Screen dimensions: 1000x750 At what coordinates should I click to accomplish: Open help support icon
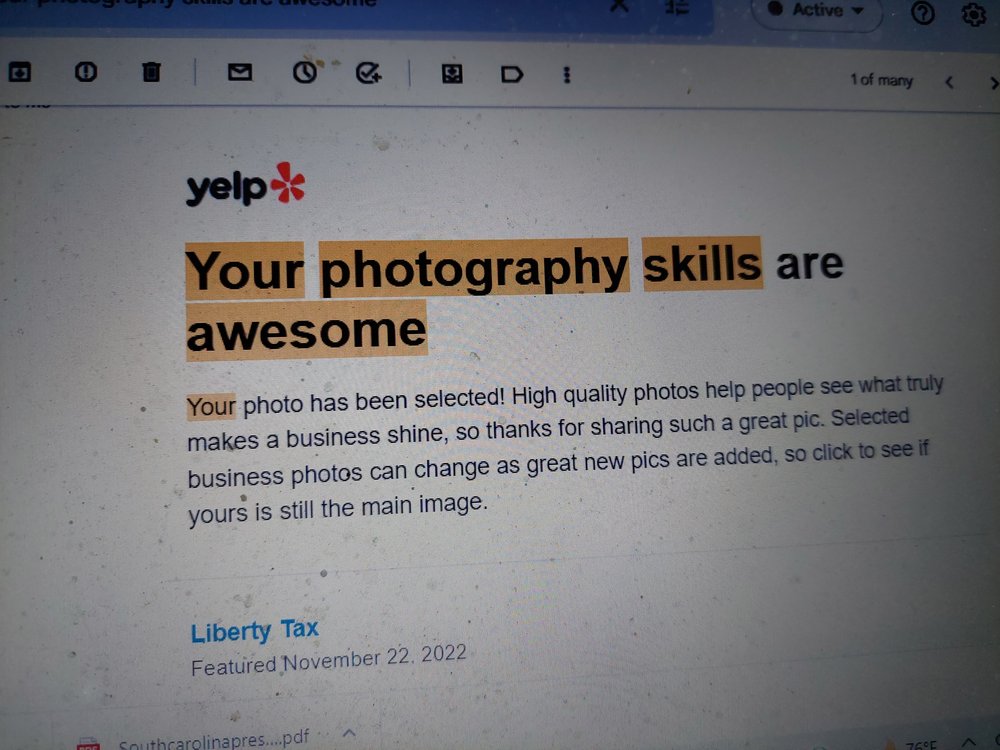(922, 12)
